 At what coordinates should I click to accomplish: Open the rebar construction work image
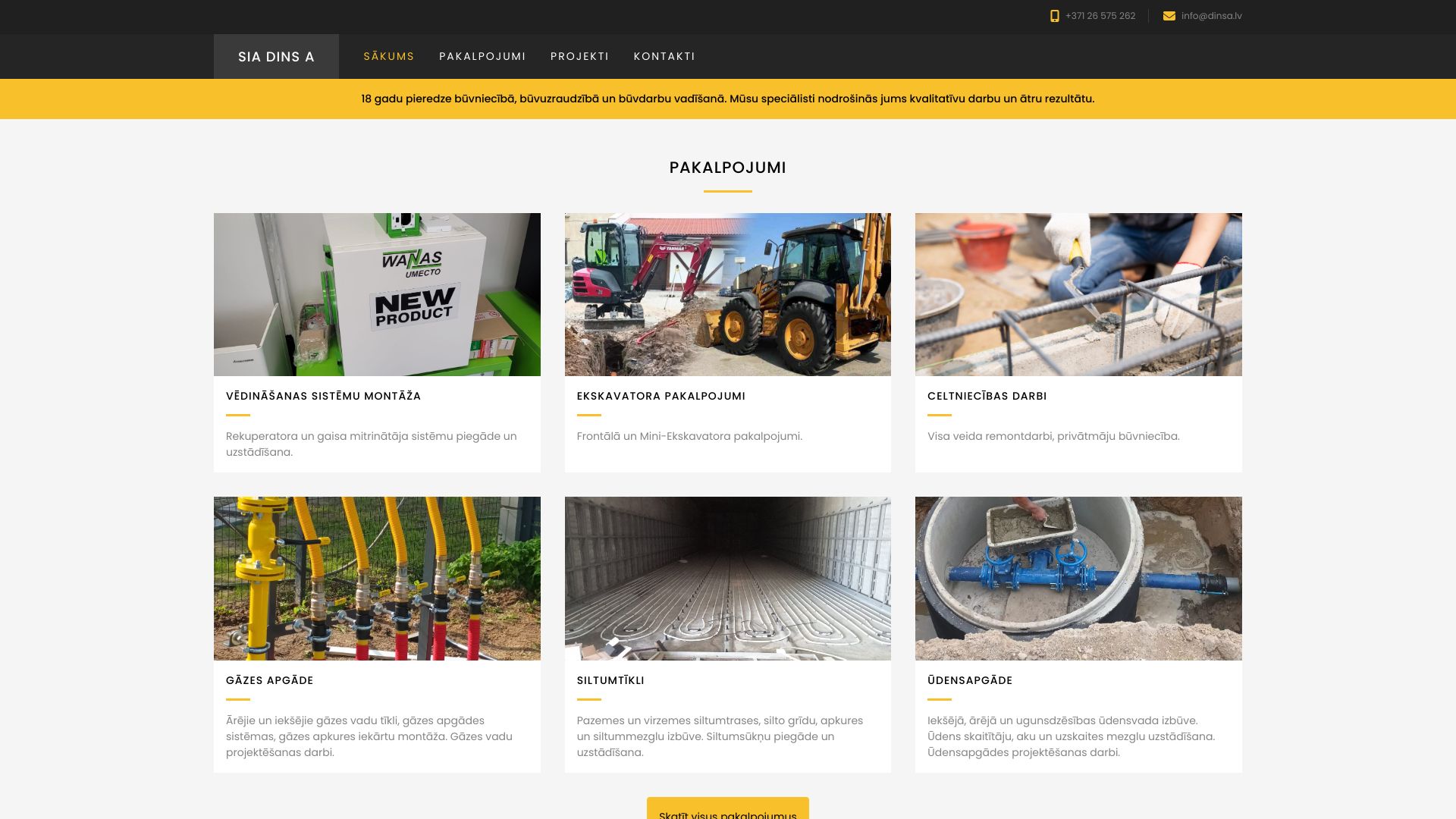coord(1078,294)
